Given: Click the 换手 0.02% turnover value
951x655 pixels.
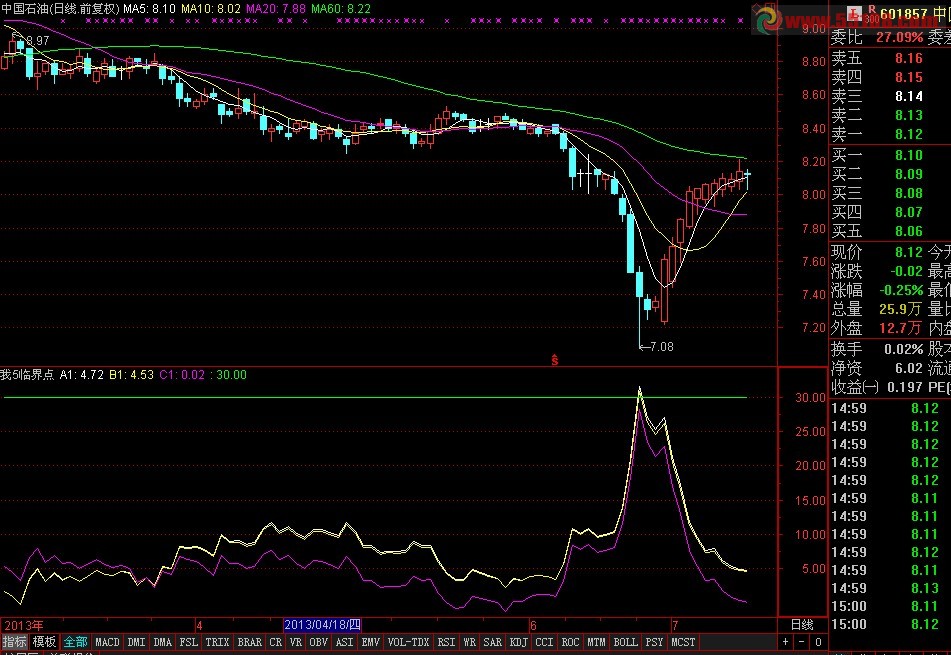Looking at the screenshot, I should 904,349.
